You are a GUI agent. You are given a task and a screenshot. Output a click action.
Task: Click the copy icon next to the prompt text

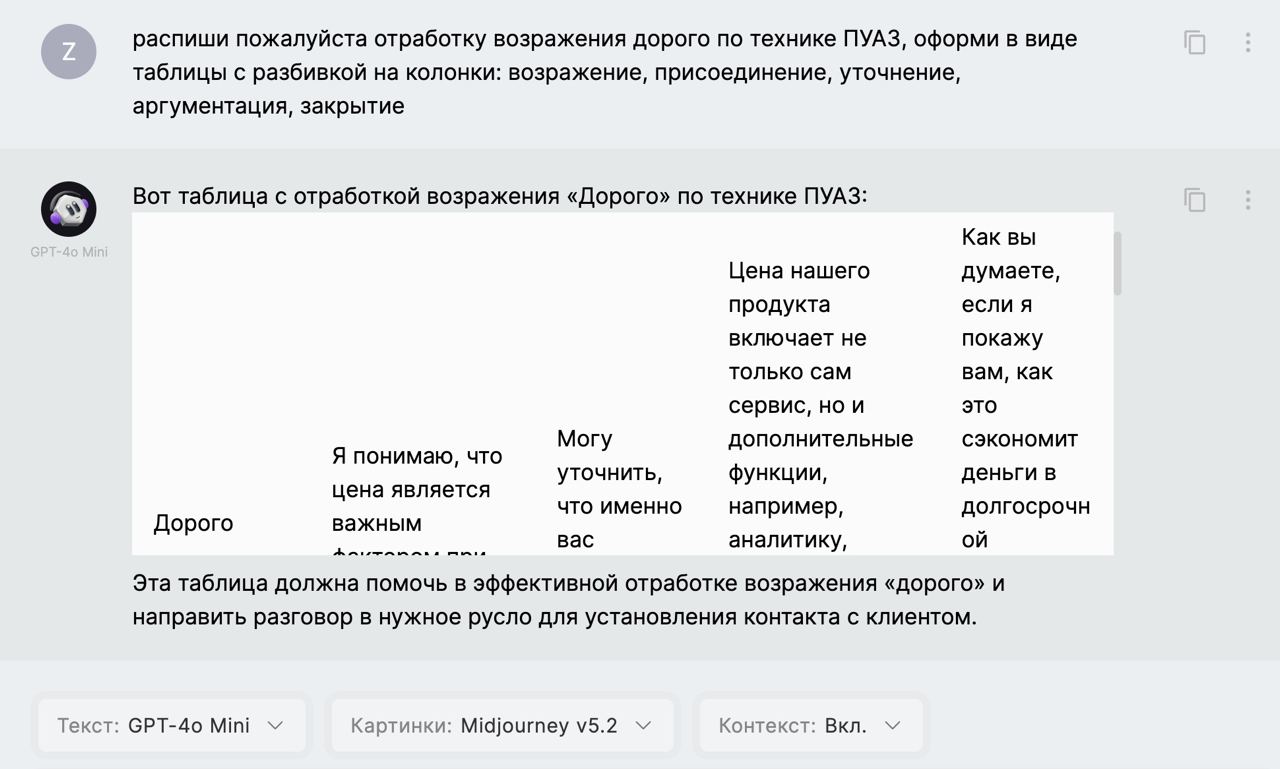coord(1196,42)
